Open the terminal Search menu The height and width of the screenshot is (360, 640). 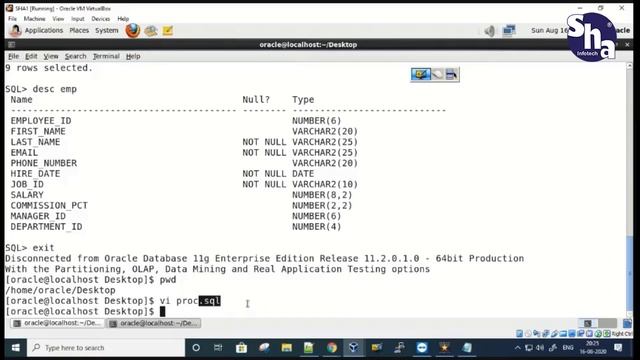76,56
